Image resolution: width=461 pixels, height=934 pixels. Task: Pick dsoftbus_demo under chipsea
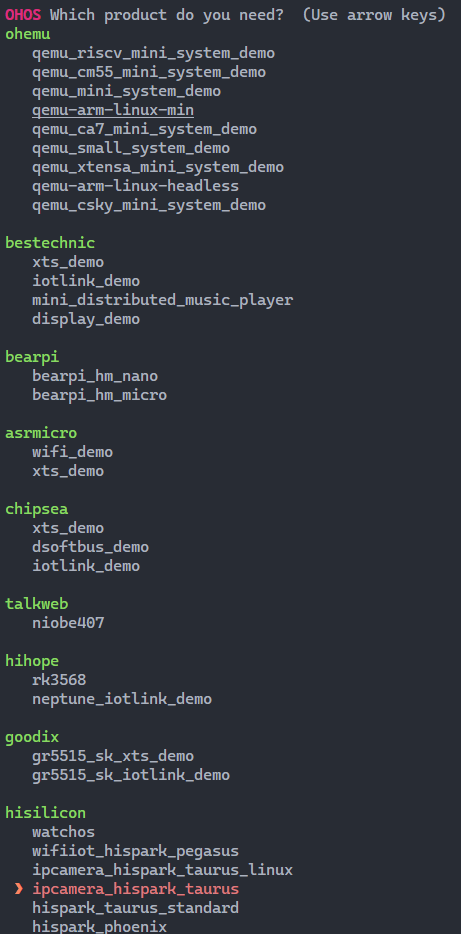click(91, 547)
